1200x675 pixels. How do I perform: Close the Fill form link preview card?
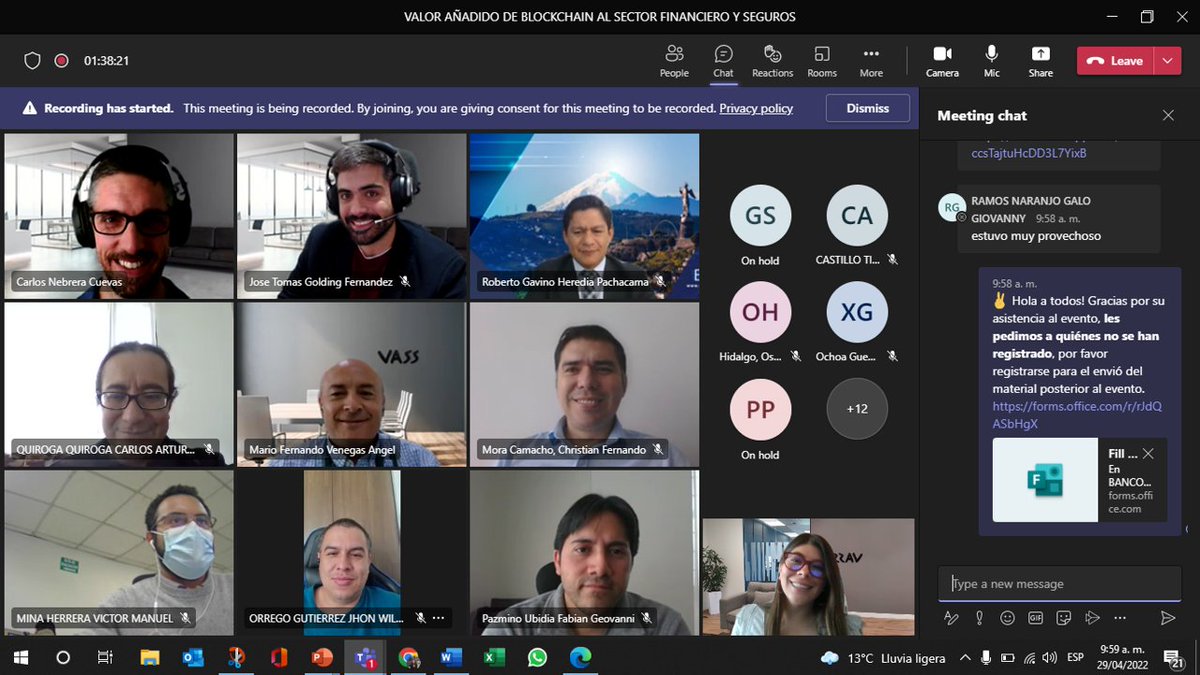1148,454
